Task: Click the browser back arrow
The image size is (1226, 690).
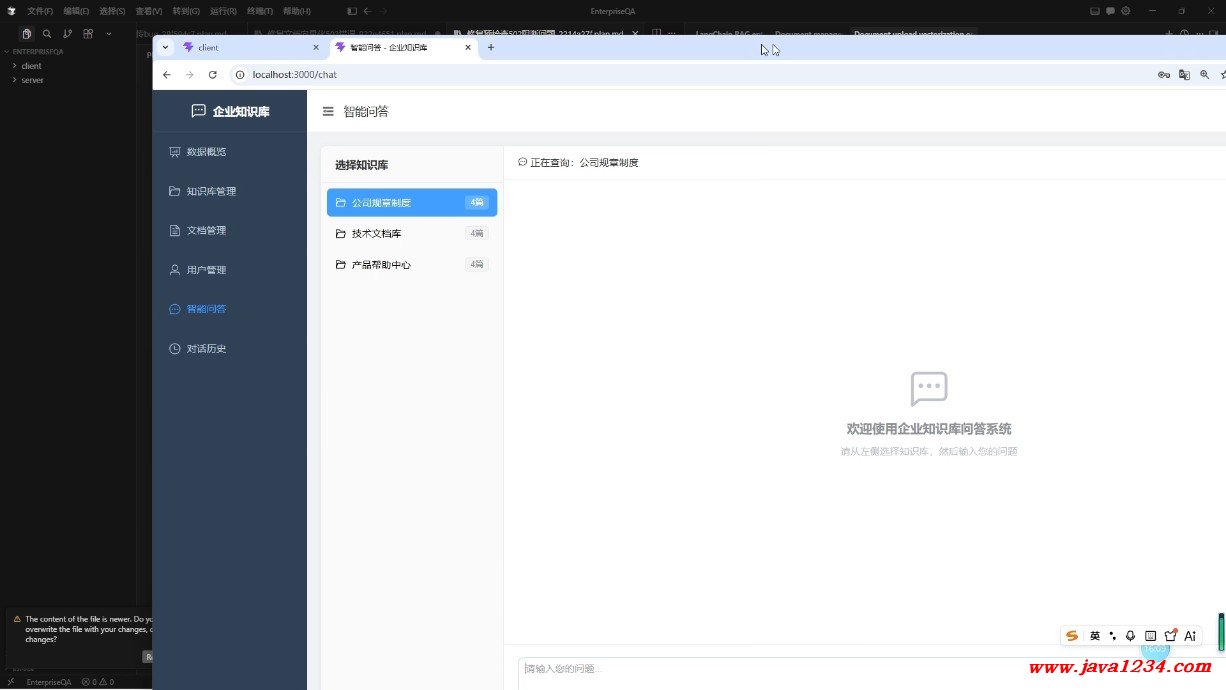Action: [167, 75]
